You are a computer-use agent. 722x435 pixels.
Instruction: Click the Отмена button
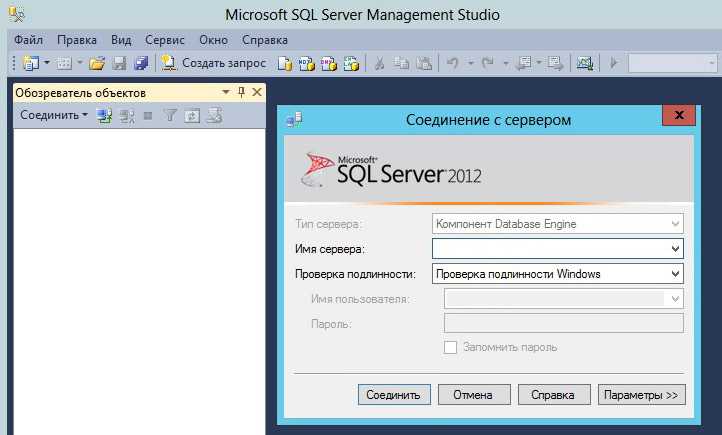click(x=474, y=395)
